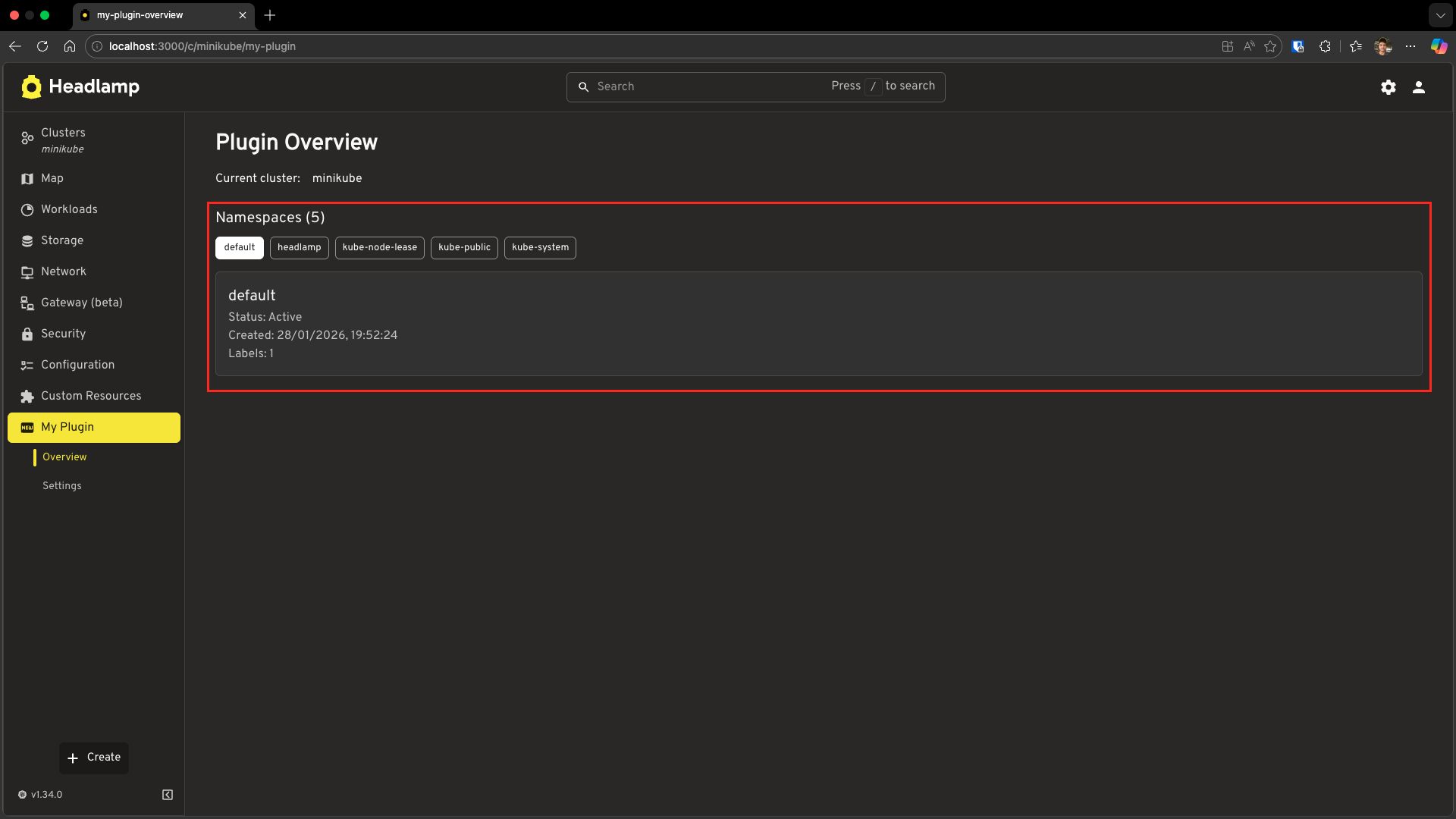Open the Network section
The height and width of the screenshot is (819, 1456).
(64, 271)
